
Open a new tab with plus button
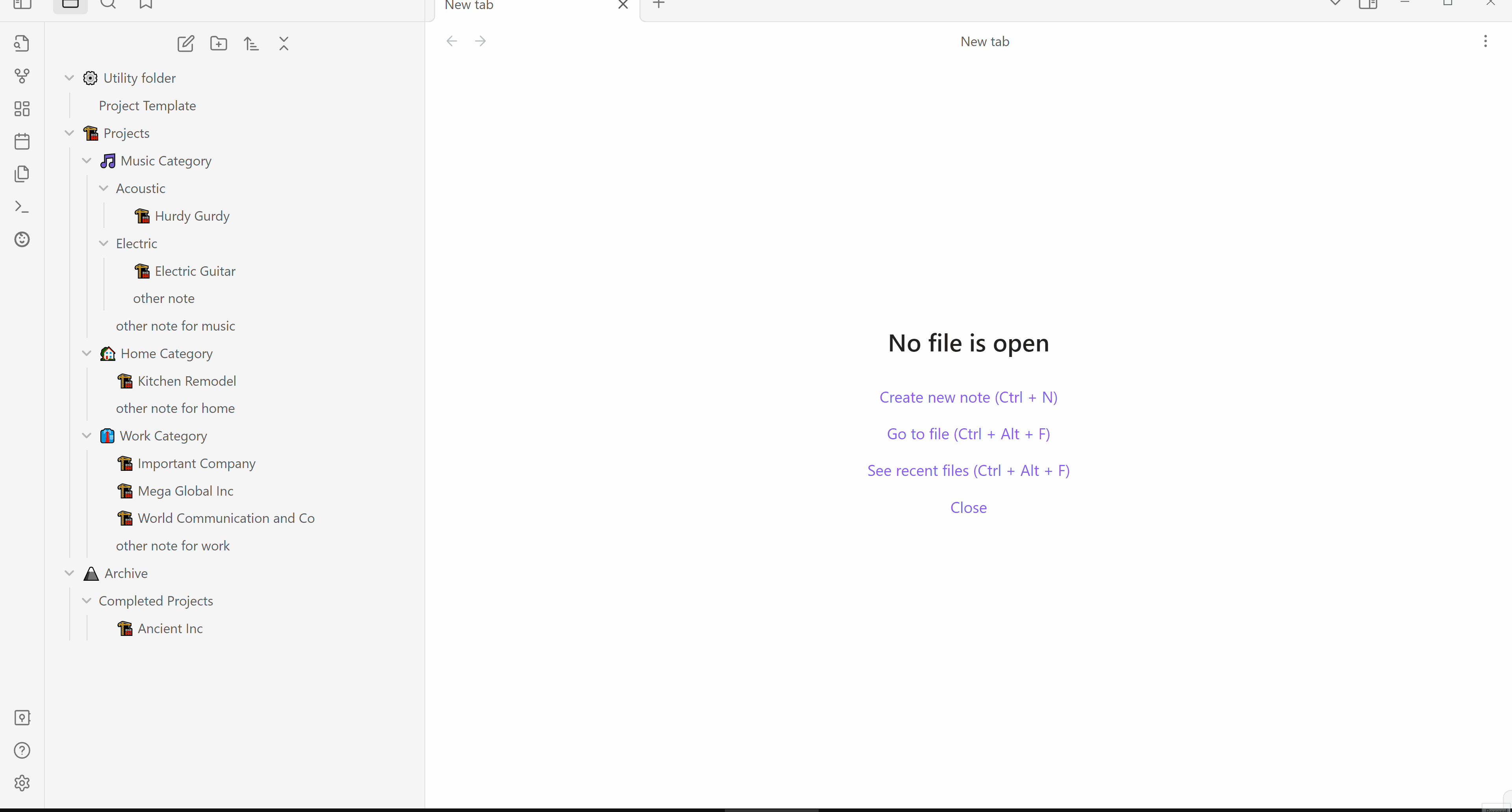click(659, 5)
